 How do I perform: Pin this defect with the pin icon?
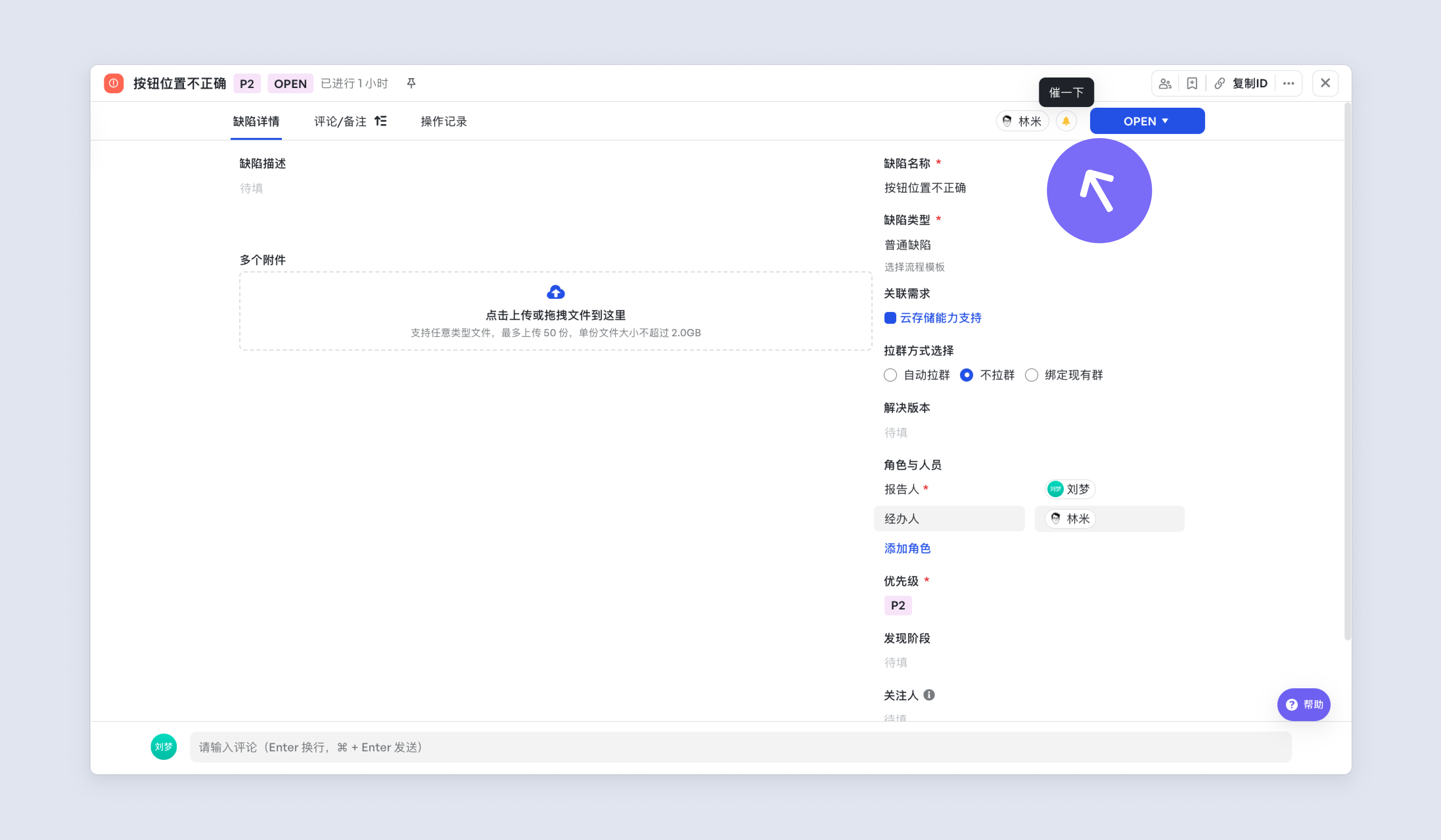(411, 83)
